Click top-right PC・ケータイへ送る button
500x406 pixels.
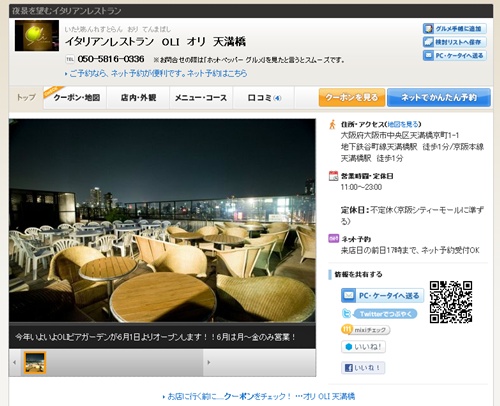click(455, 55)
